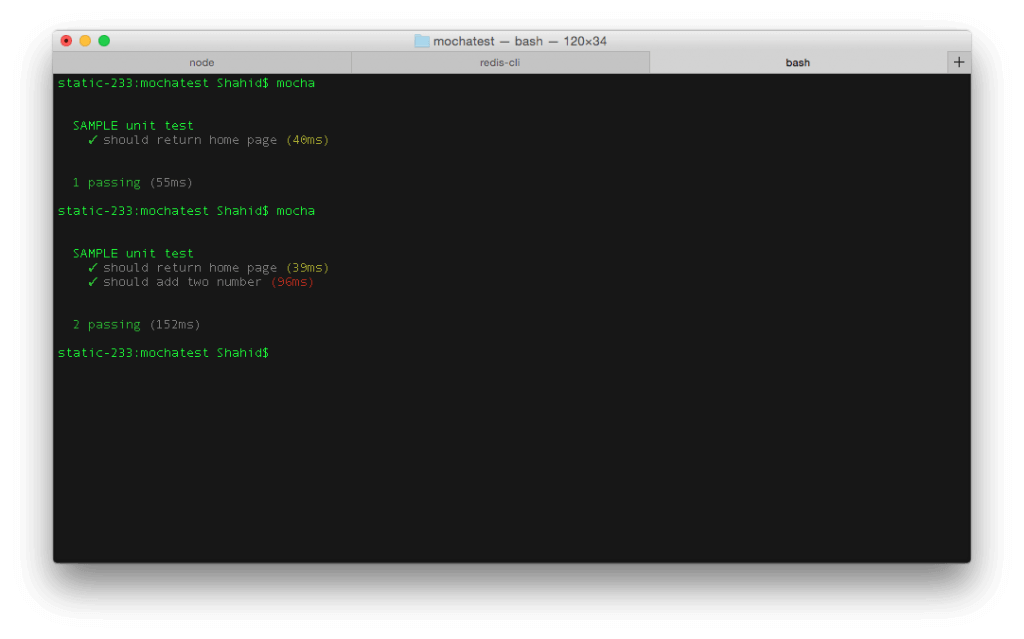The height and width of the screenshot is (639, 1024).
Task: Click the checkmark beside "should add two number"
Action: [92, 281]
